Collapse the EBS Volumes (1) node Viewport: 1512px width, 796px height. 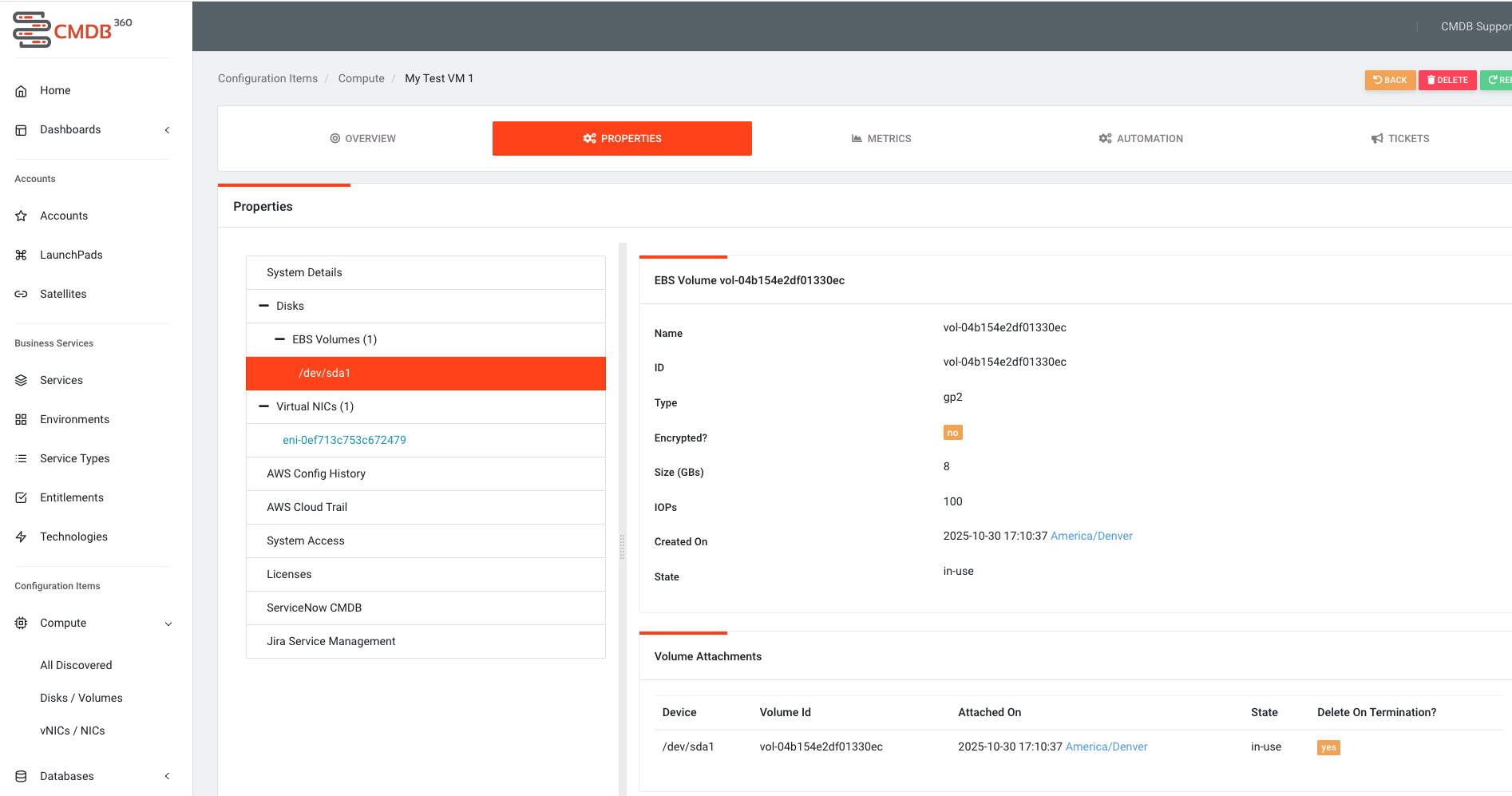[280, 339]
